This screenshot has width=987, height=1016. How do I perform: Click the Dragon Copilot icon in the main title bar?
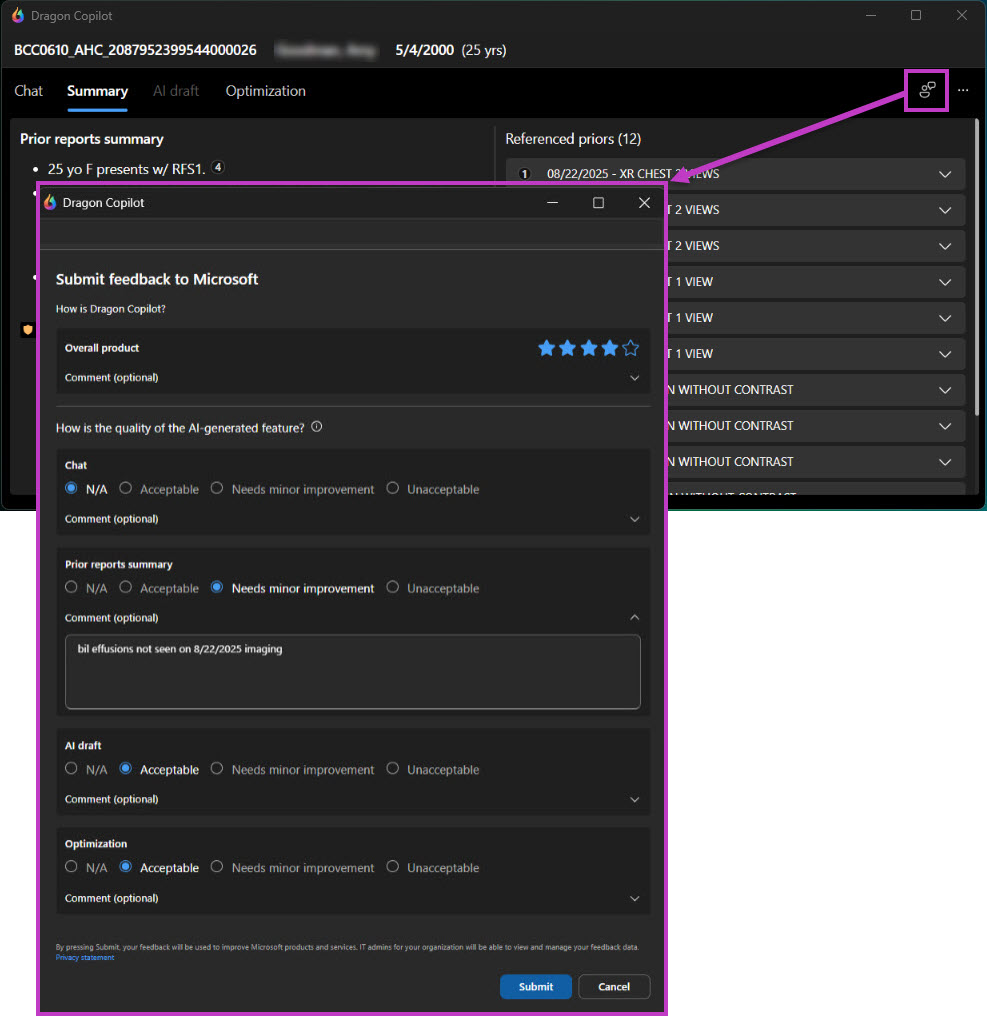pyautogui.click(x=16, y=15)
